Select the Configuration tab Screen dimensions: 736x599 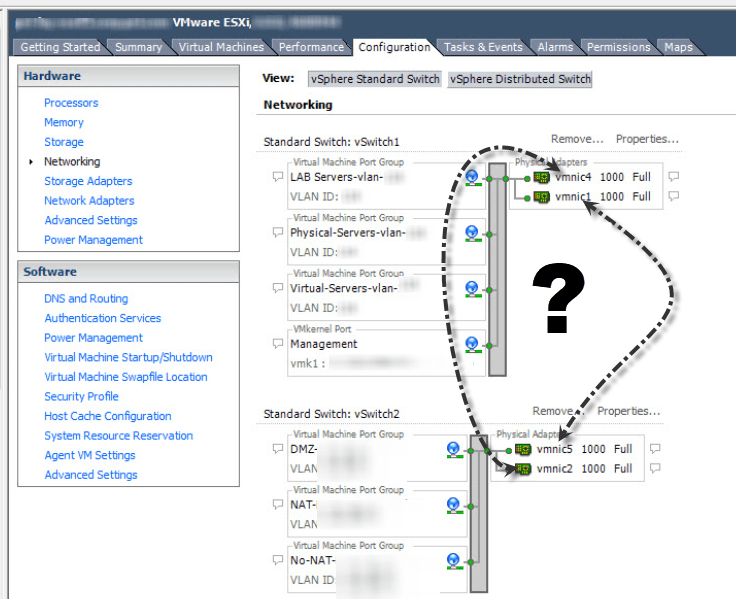click(x=394, y=47)
